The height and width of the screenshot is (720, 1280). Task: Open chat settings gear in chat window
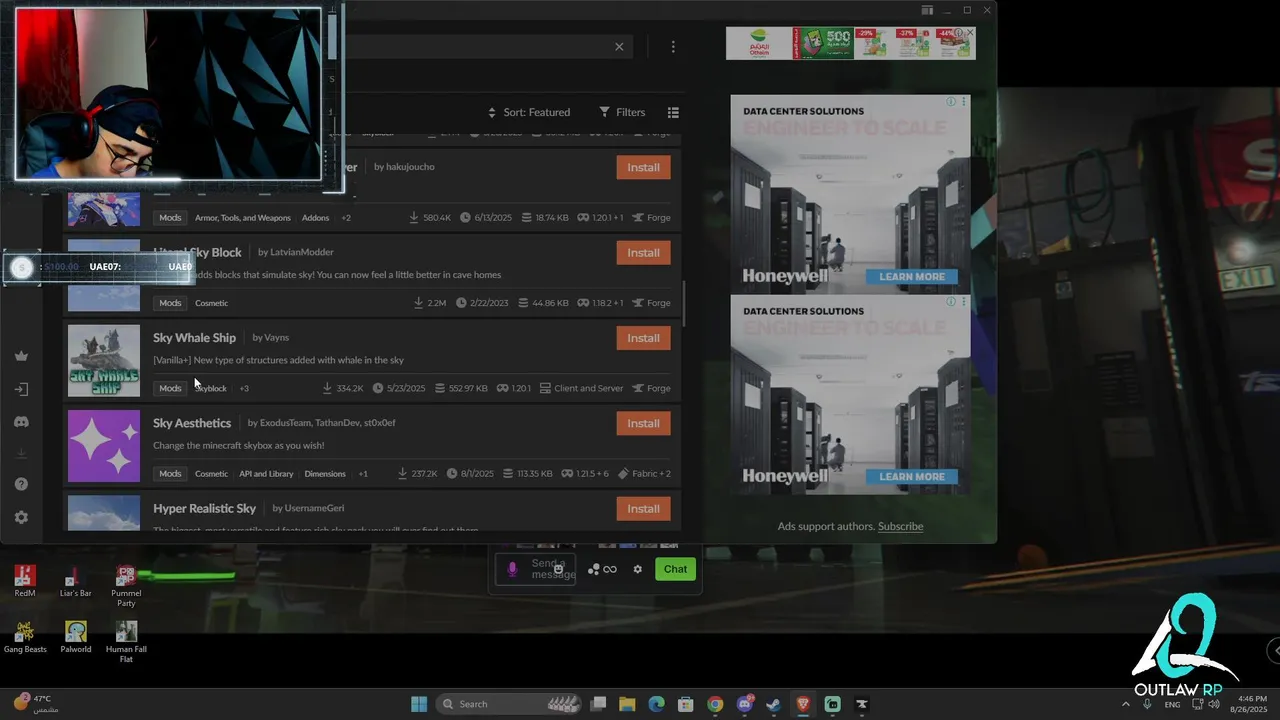637,569
